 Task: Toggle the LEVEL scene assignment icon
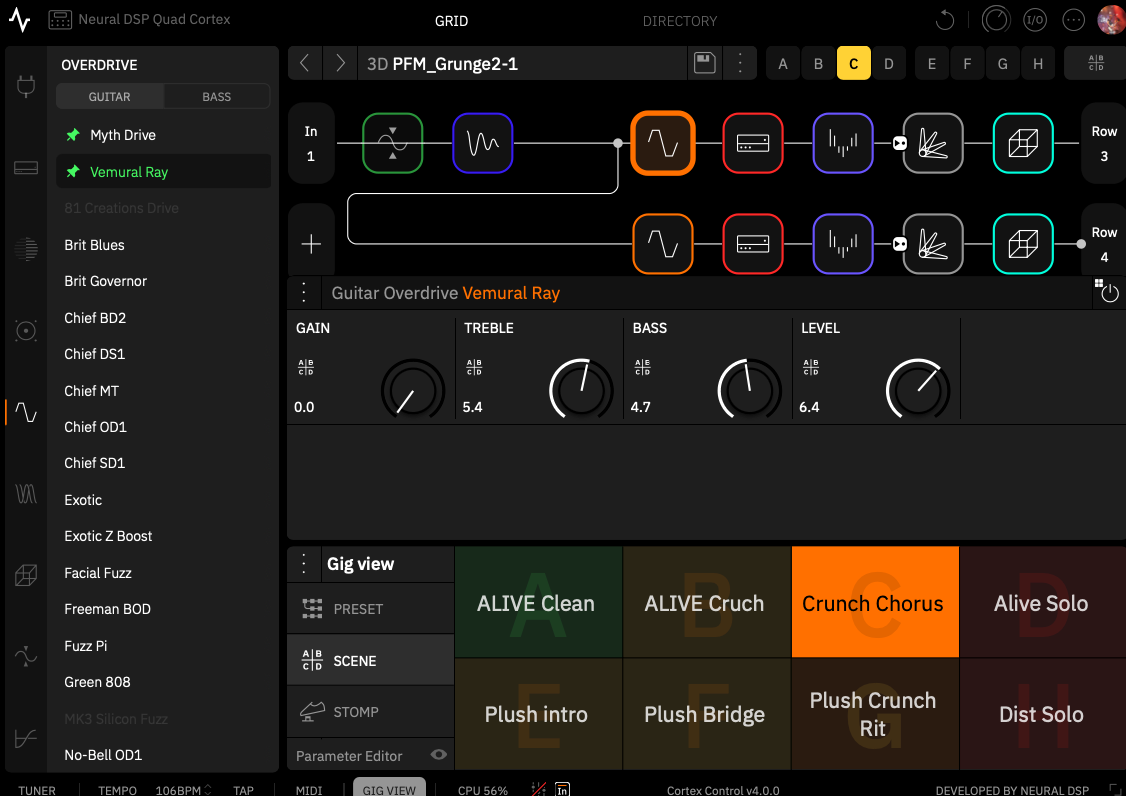coord(811,367)
